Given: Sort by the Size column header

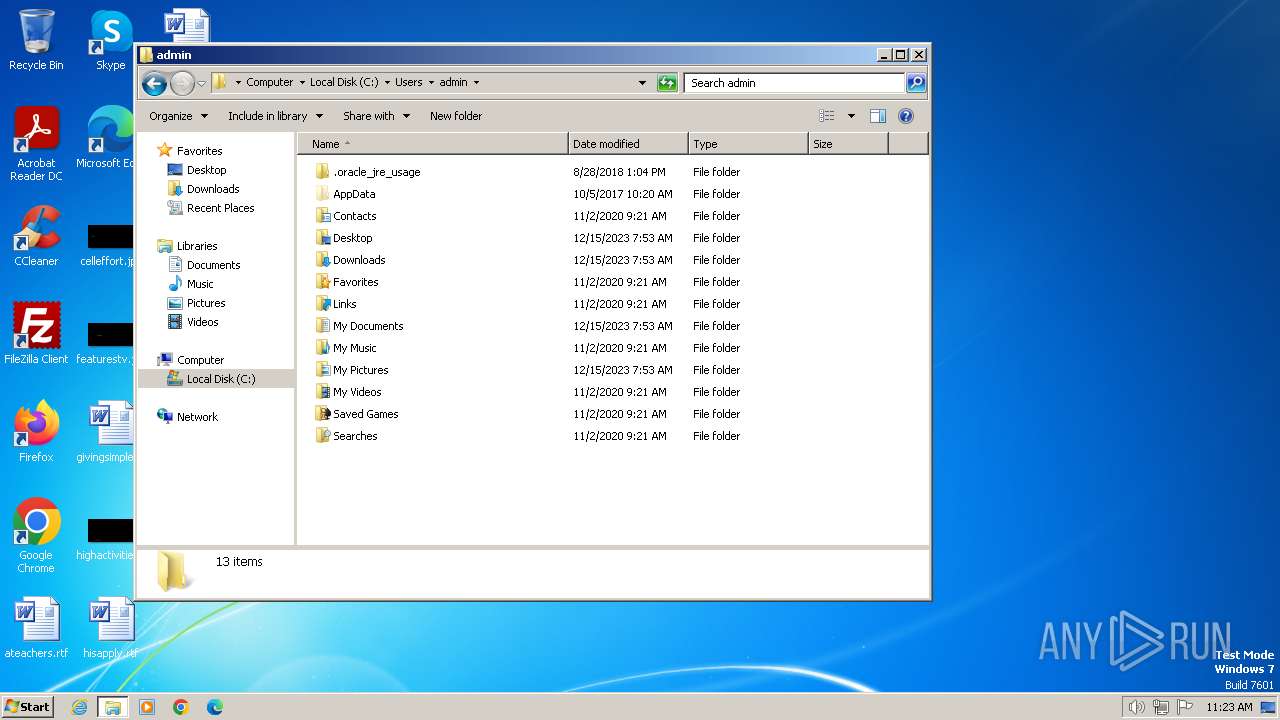Looking at the screenshot, I should click(848, 144).
